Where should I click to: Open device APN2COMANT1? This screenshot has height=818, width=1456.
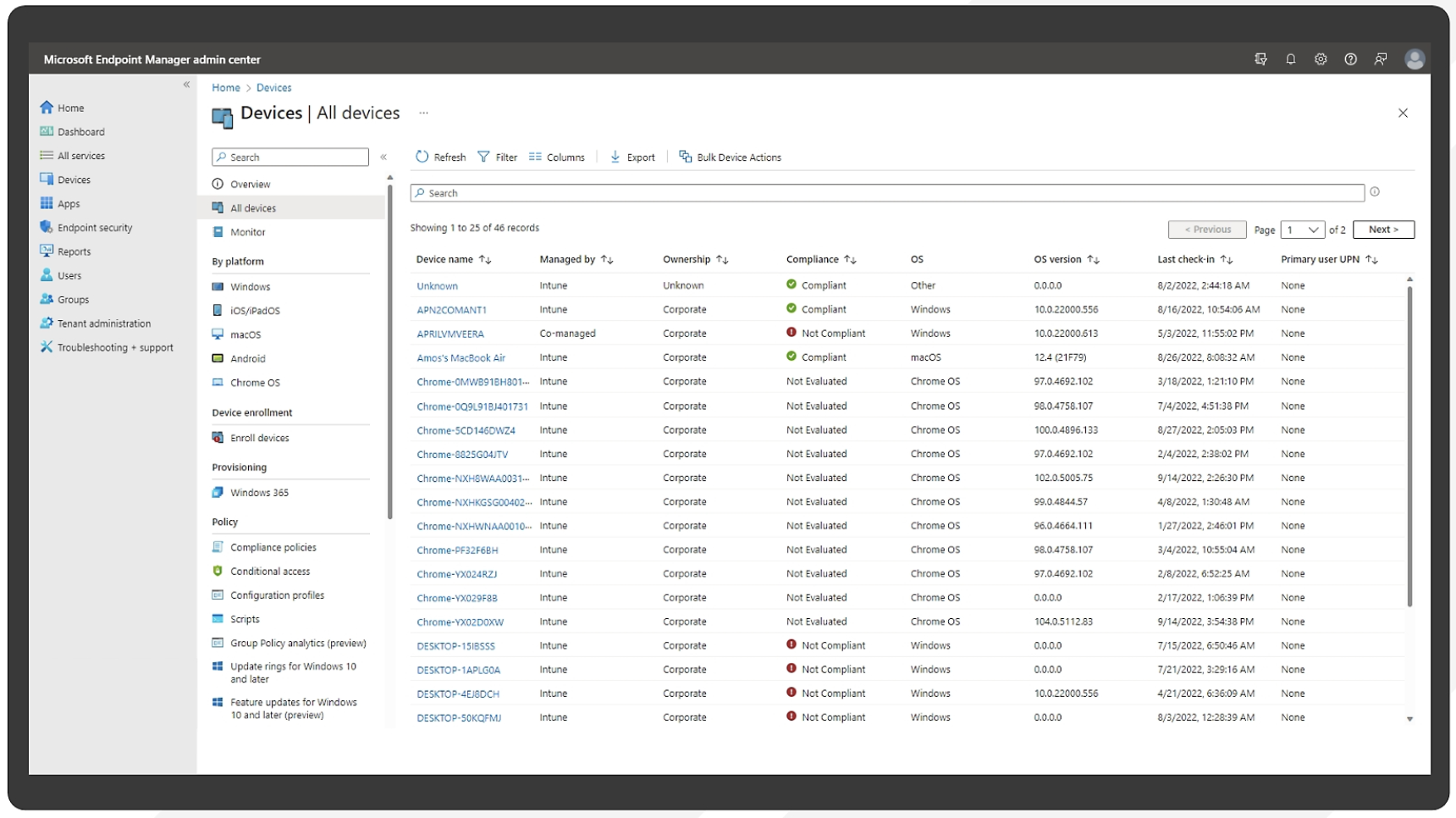point(451,310)
